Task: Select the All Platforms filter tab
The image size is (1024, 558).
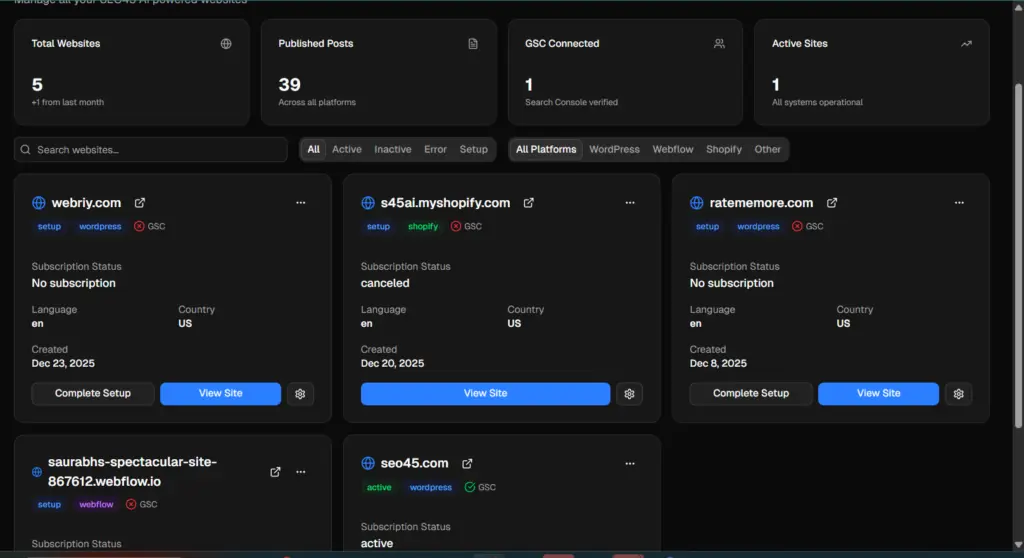Action: coord(546,150)
